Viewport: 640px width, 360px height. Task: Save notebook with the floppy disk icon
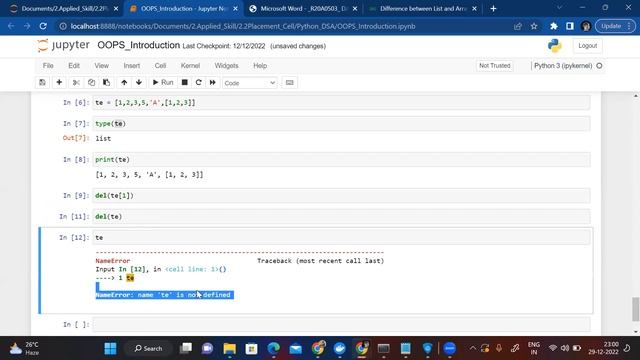tap(42, 82)
